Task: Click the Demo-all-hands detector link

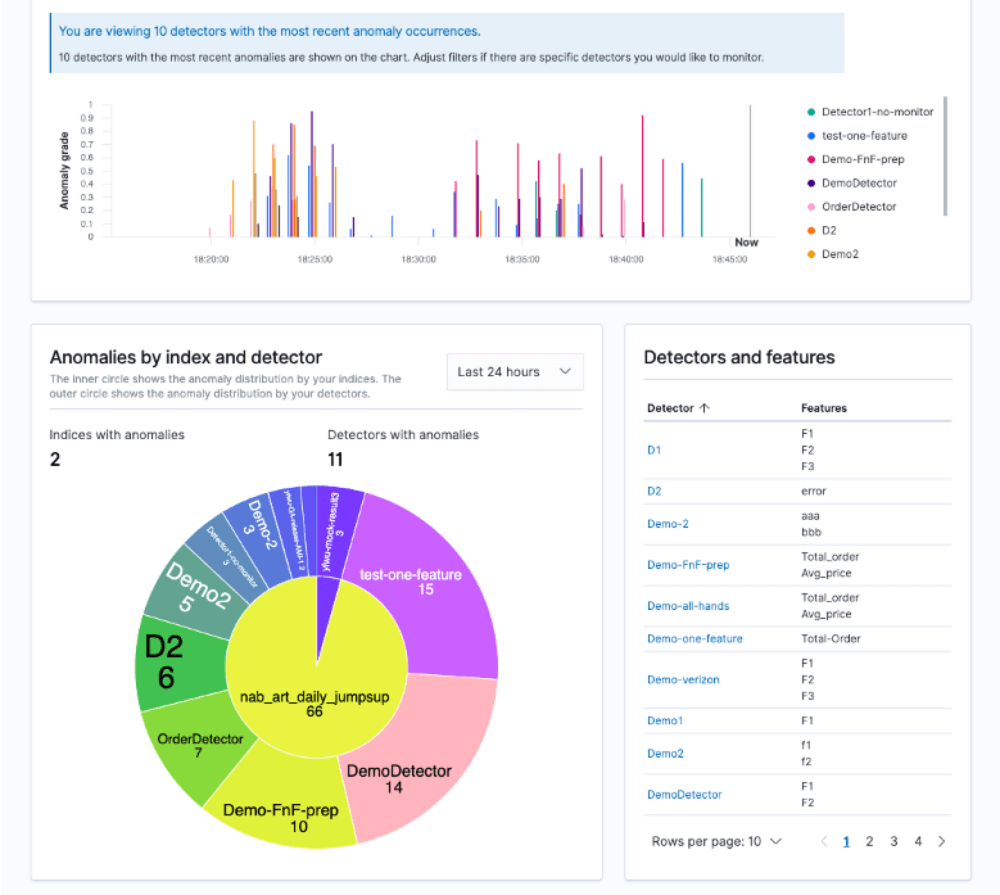Action: point(688,606)
